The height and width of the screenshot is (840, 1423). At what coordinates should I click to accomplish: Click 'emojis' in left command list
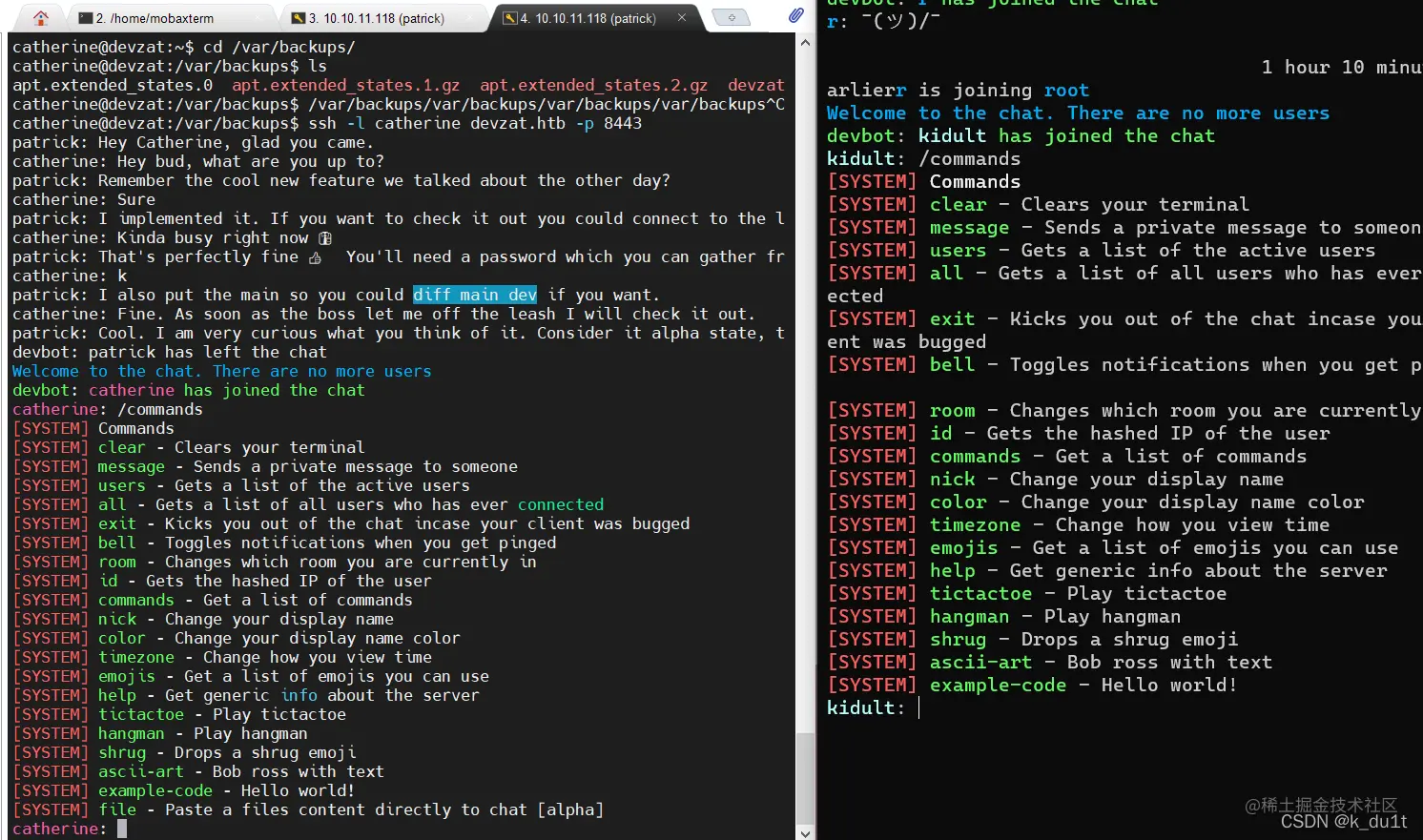(127, 676)
